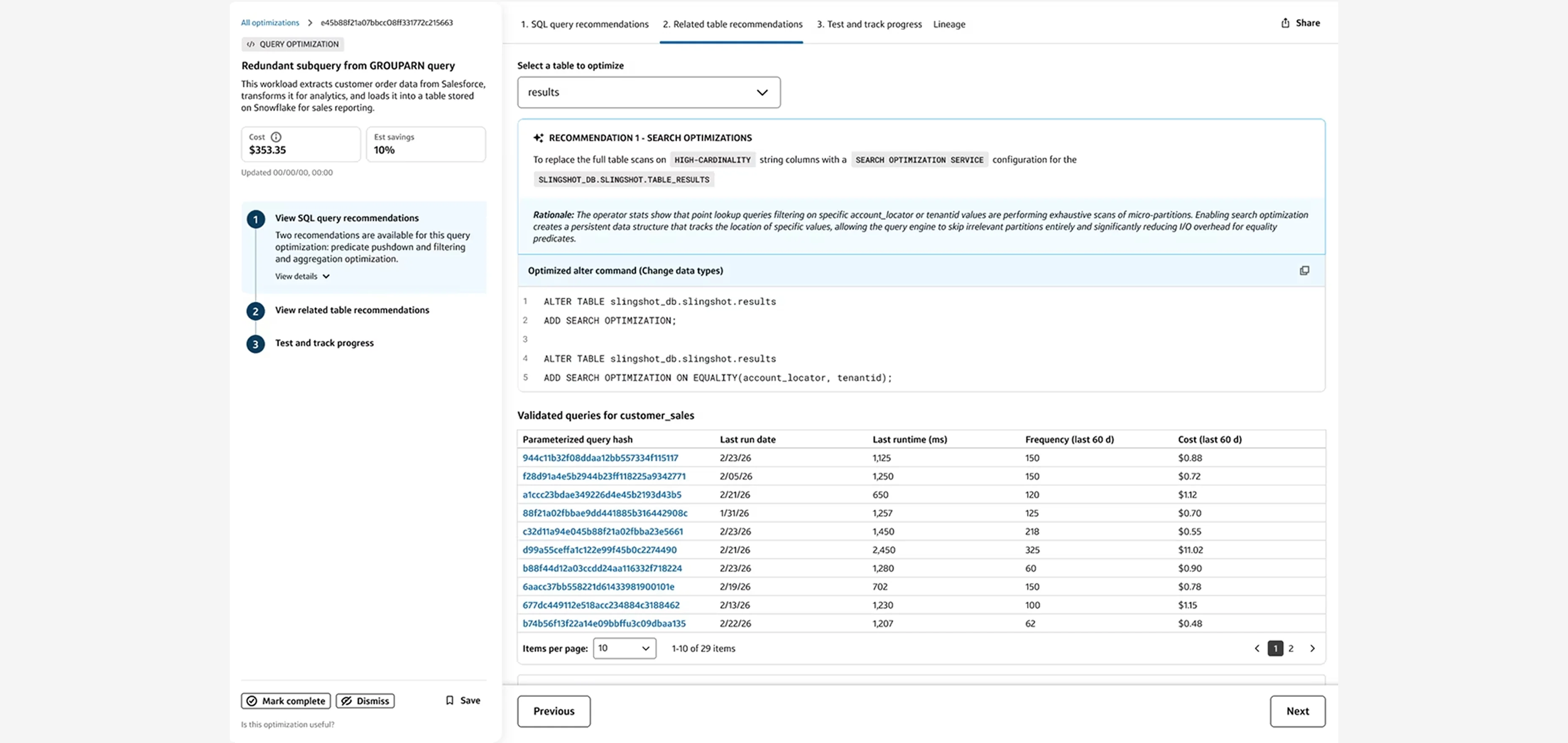Select Test and track progress step
The width and height of the screenshot is (1568, 743).
click(324, 343)
